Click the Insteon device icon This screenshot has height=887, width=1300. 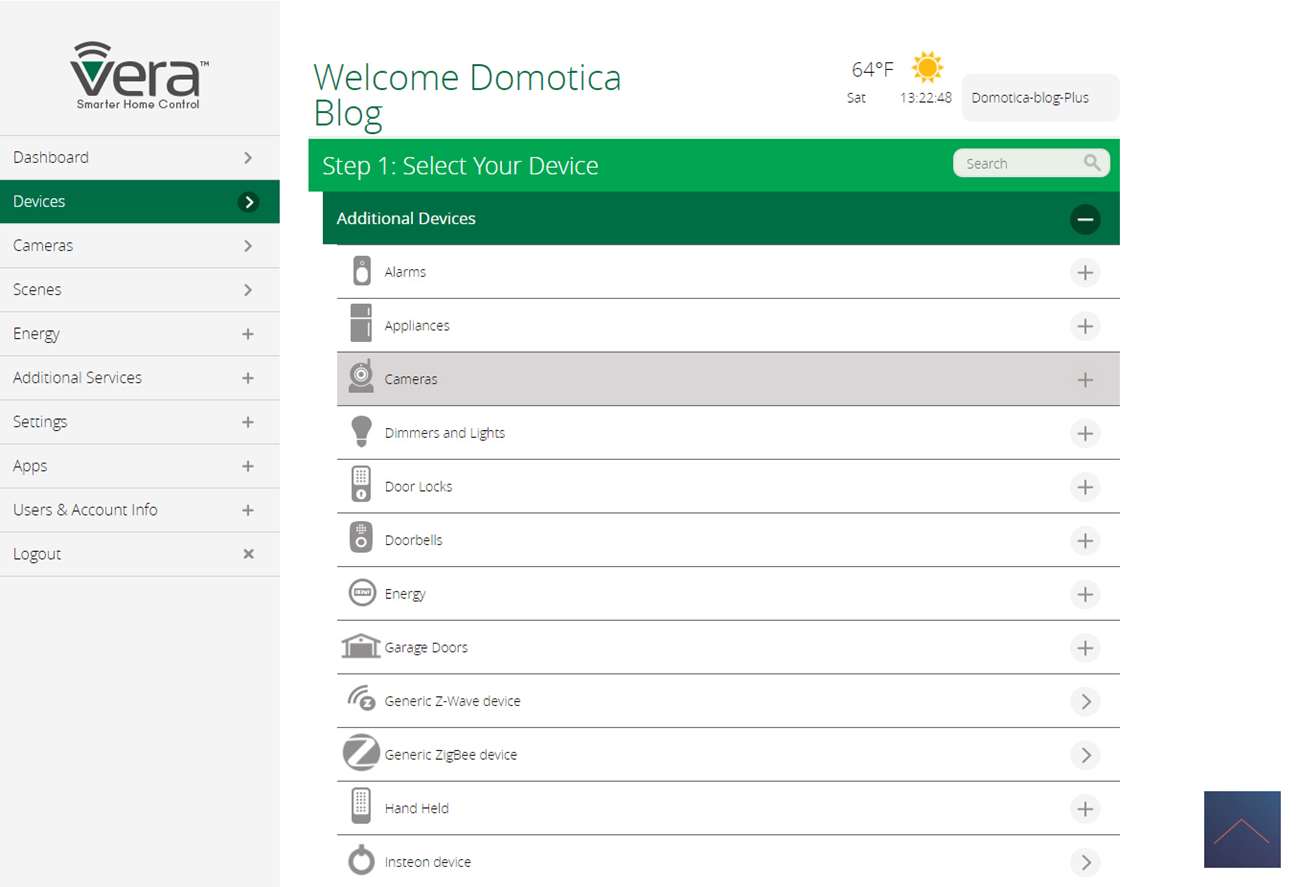point(361,861)
